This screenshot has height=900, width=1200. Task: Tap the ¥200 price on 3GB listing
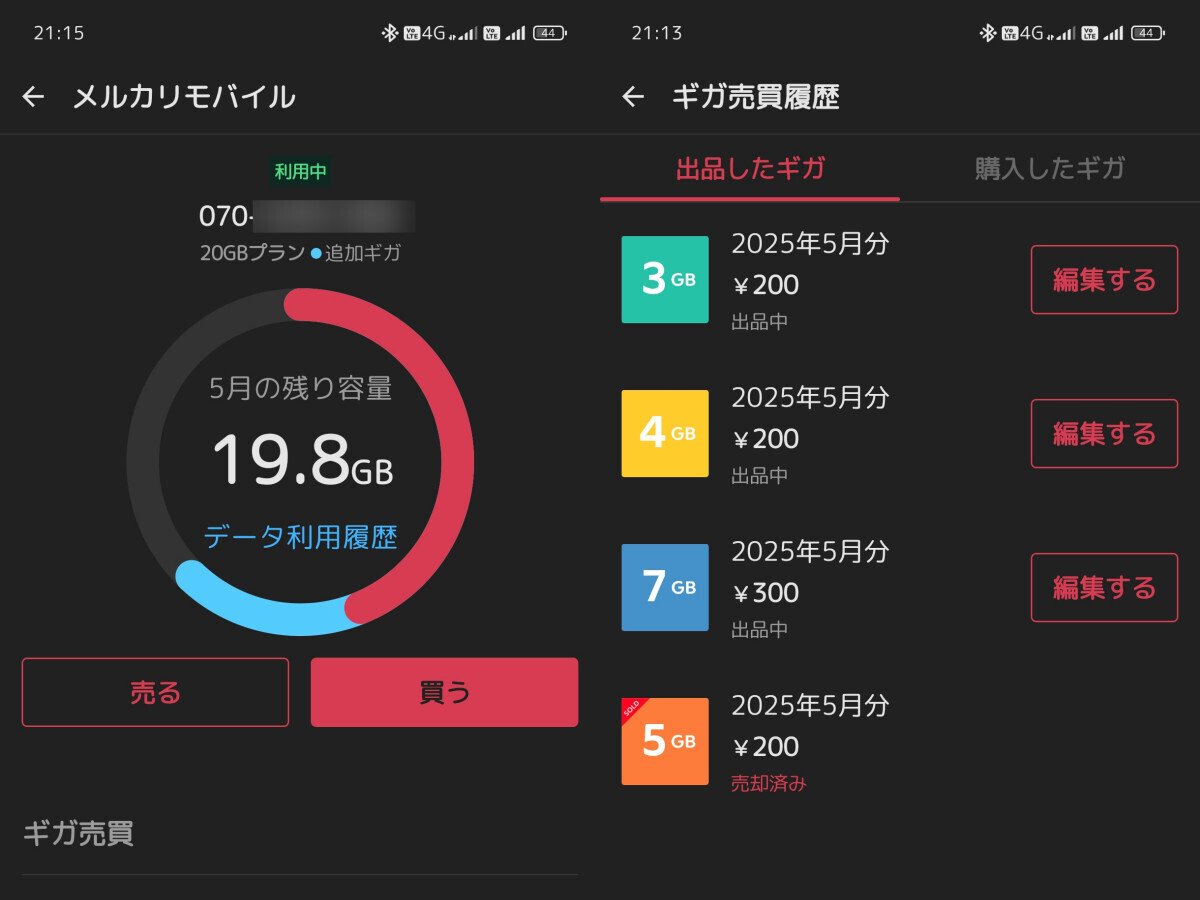tap(766, 285)
